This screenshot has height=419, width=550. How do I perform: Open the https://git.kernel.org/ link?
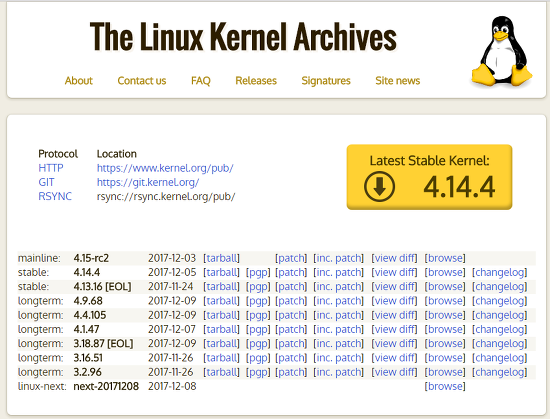(x=148, y=182)
